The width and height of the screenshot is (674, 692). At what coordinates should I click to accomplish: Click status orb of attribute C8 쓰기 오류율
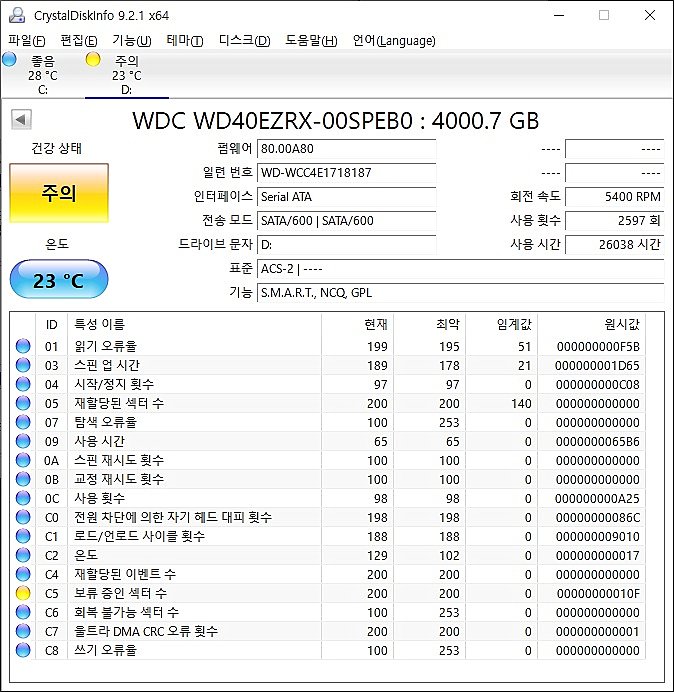[x=23, y=650]
